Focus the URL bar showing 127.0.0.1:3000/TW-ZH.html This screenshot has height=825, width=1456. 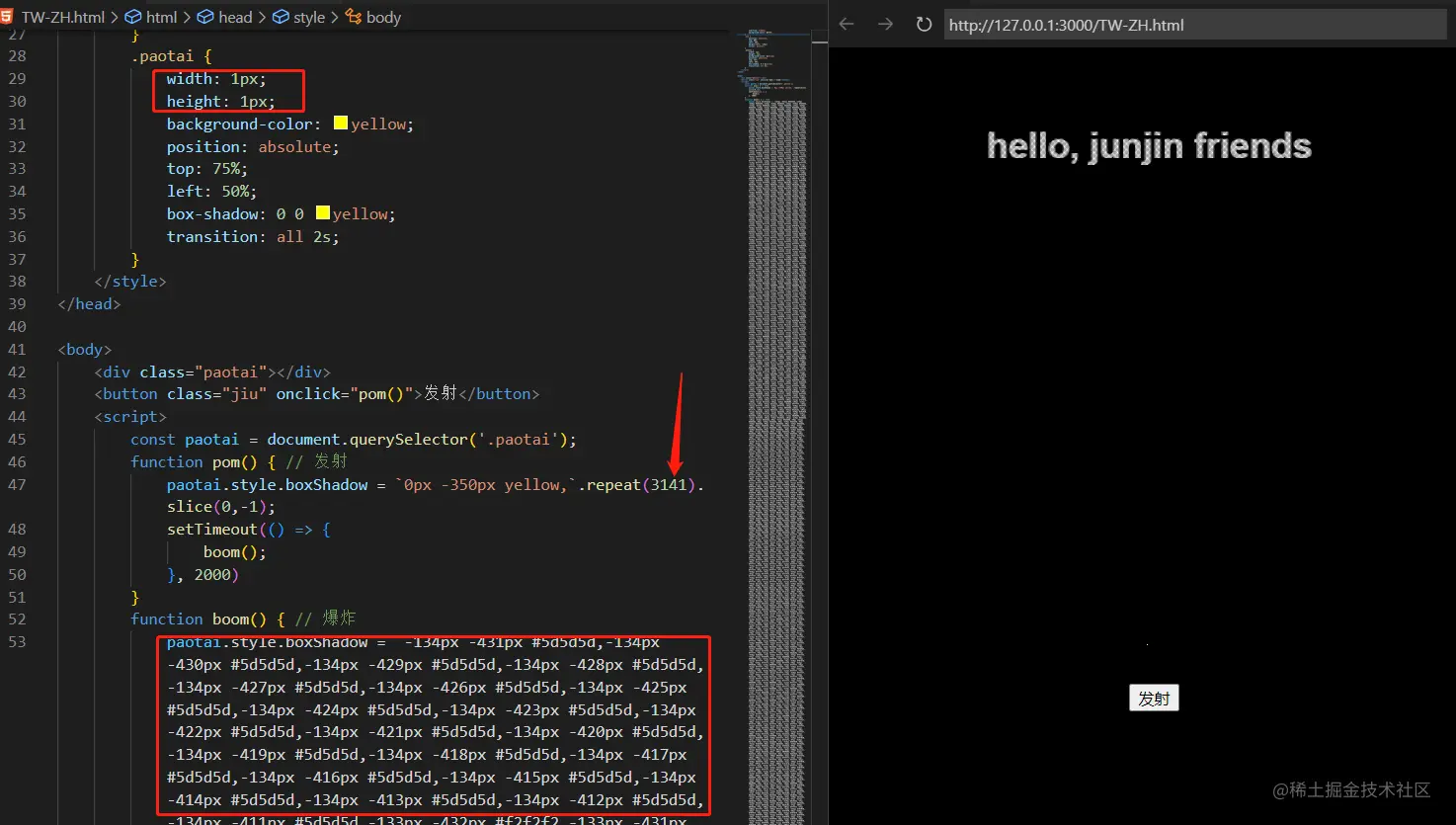point(1195,25)
